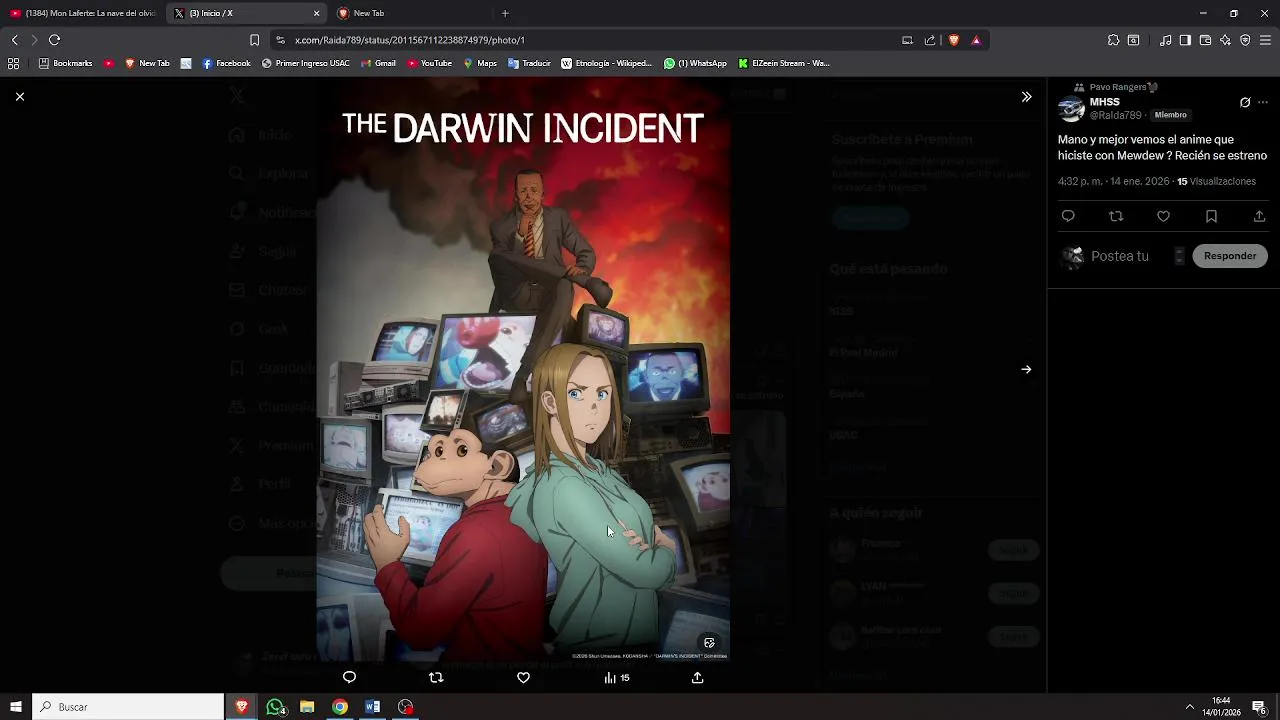The image size is (1280, 720).
Task: Bookmark this page icon in address bar
Action: [254, 40]
